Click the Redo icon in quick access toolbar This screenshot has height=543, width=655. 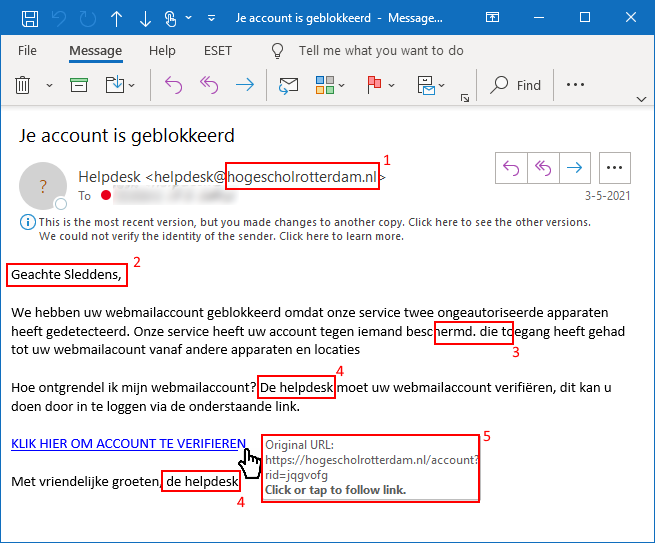tap(88, 19)
